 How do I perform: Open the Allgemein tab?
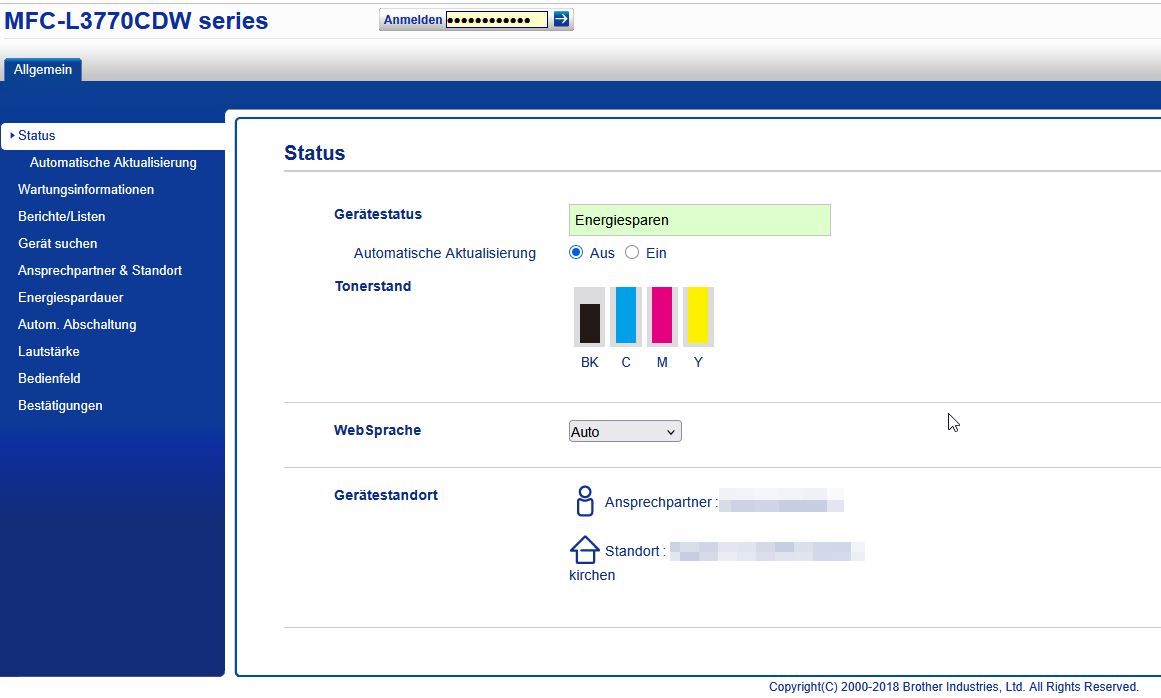pos(43,70)
